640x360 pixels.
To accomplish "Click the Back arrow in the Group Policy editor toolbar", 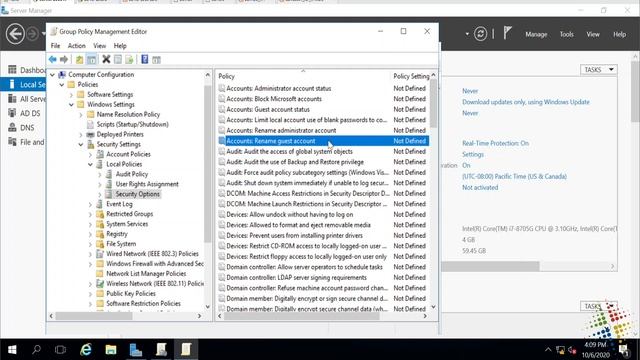I will coord(53,60).
